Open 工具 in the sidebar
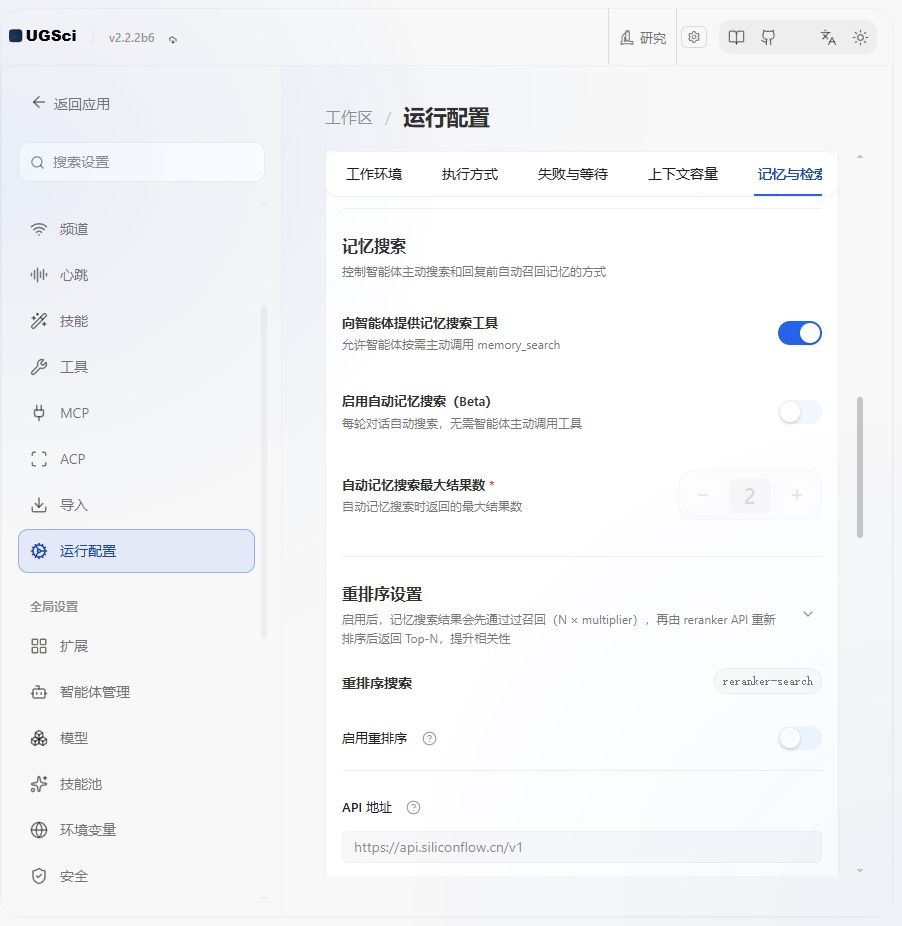 click(136, 367)
